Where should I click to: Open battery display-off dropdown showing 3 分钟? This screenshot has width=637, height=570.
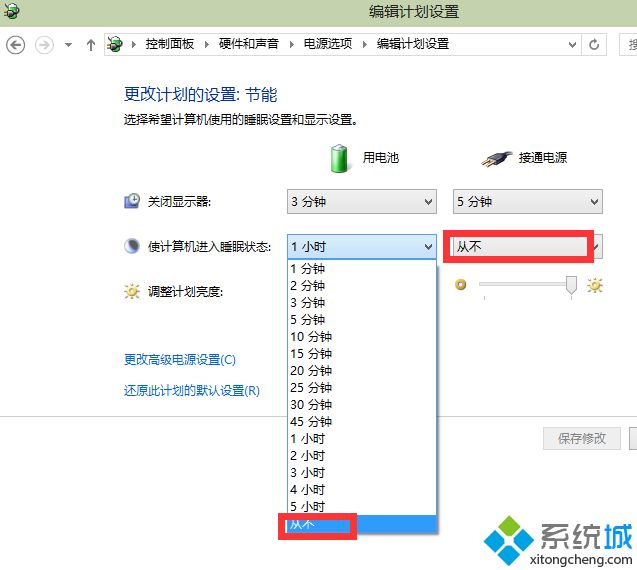pos(362,202)
